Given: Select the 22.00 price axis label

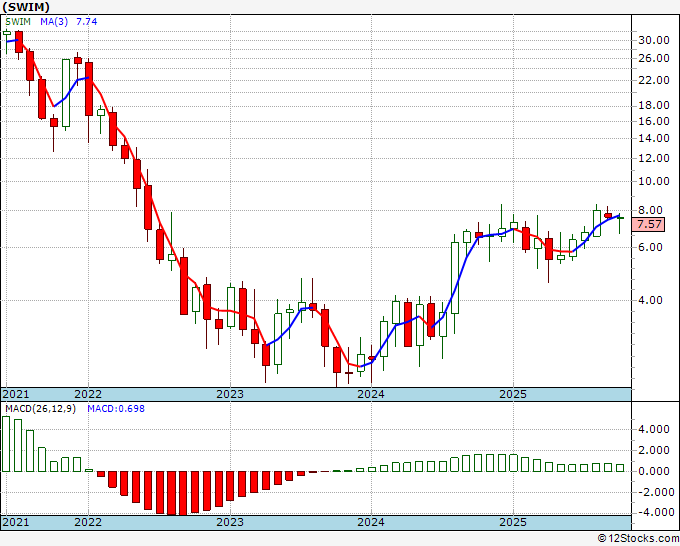Looking at the screenshot, I should click(654, 80).
